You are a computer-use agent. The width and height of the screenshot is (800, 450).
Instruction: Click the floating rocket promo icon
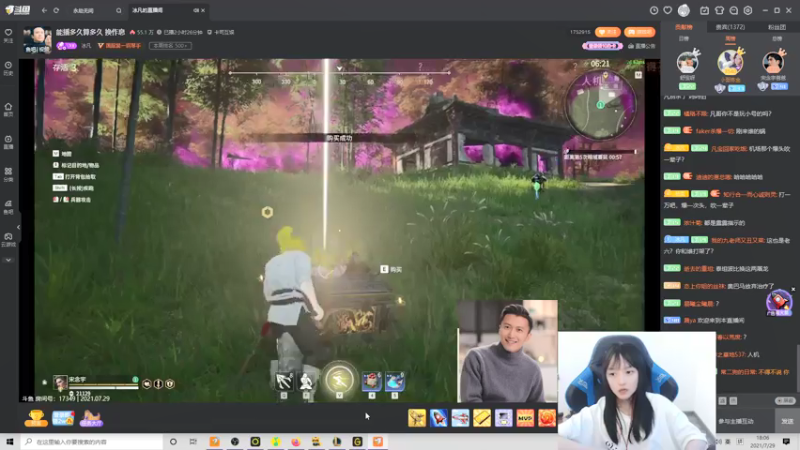coord(779,302)
